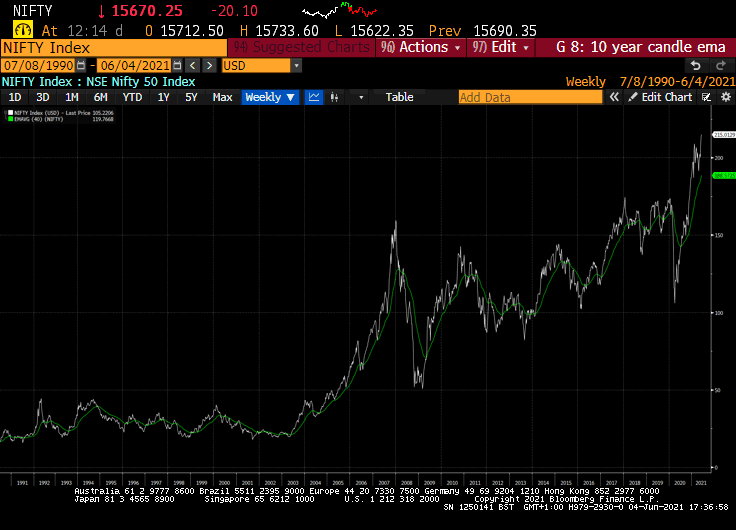The image size is (736, 530).
Task: Click the green EMA value label on axis
Action: pos(724,176)
